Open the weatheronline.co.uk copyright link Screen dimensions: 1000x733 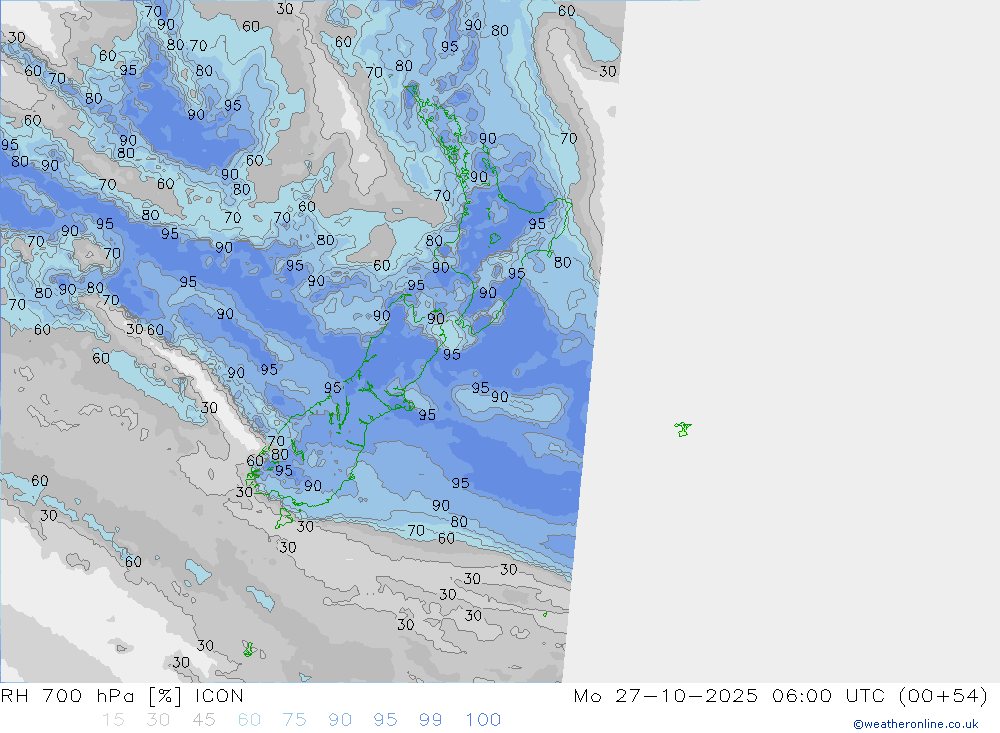(x=916, y=724)
